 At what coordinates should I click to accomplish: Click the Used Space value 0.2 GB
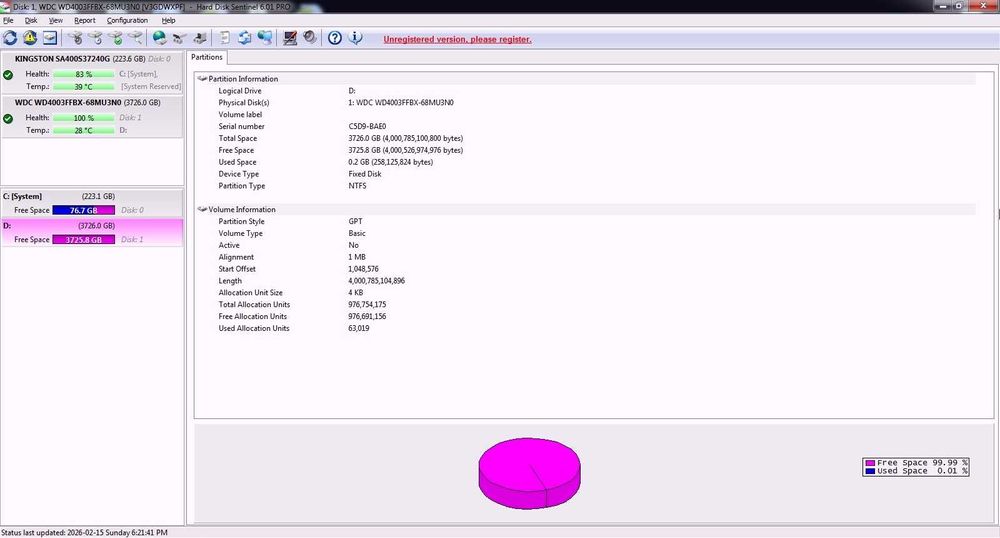click(390, 162)
